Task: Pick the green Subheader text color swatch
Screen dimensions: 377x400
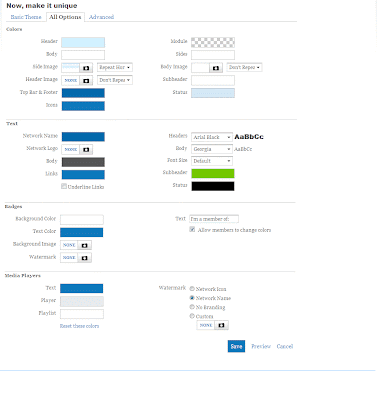Action: pos(213,173)
